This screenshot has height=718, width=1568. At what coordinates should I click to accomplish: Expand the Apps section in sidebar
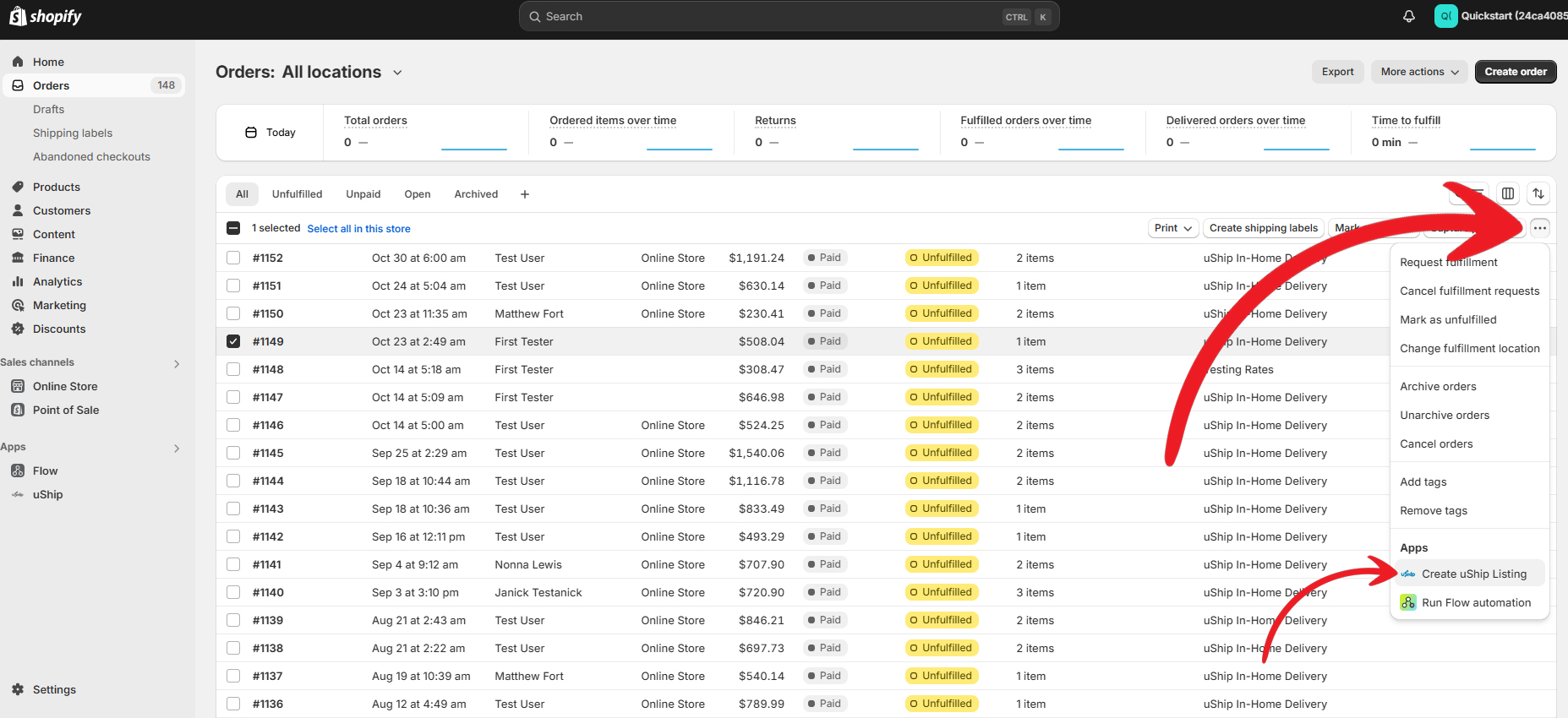[x=177, y=449]
